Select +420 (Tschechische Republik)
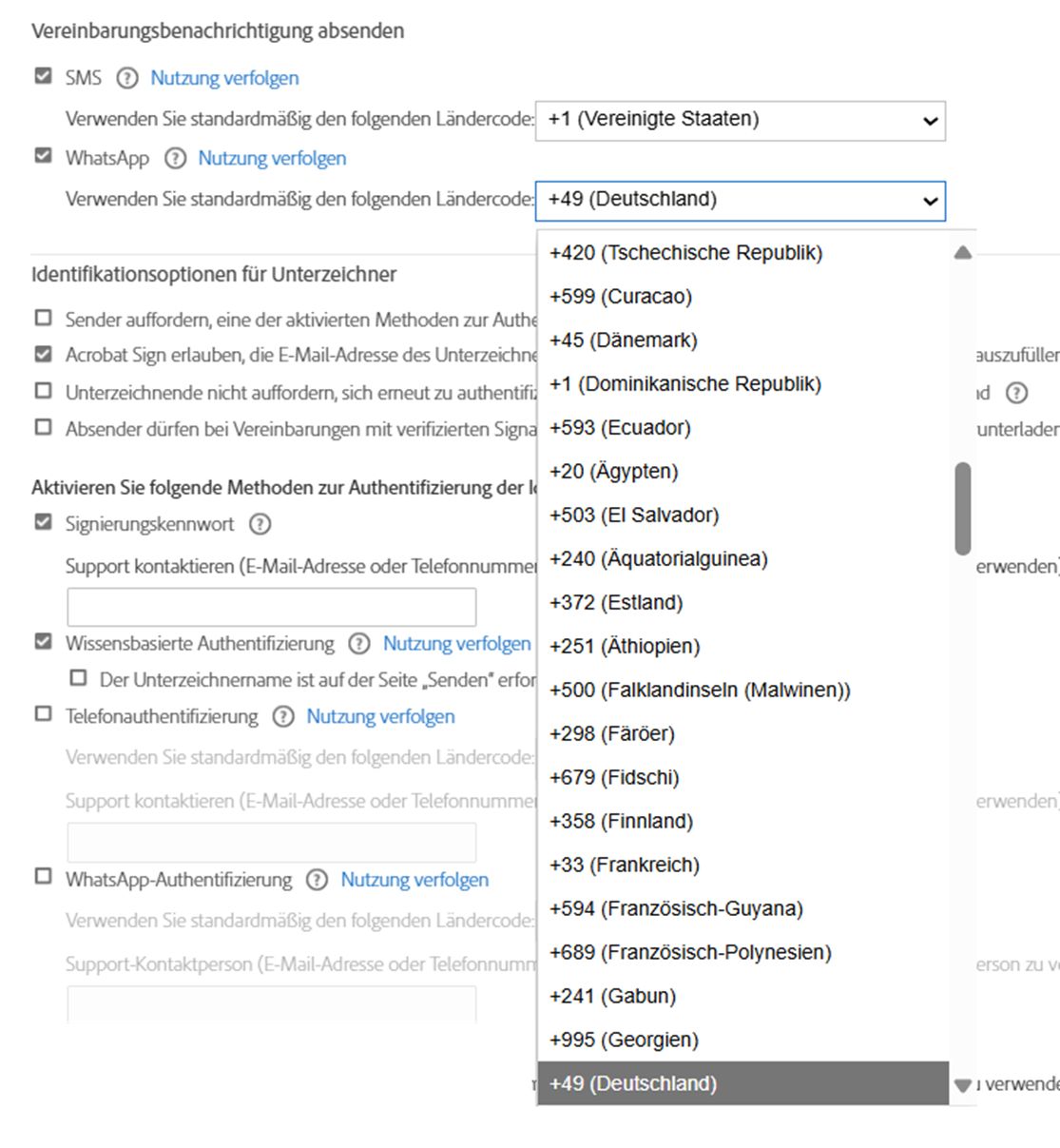The image size is (1060, 1148). (x=743, y=253)
